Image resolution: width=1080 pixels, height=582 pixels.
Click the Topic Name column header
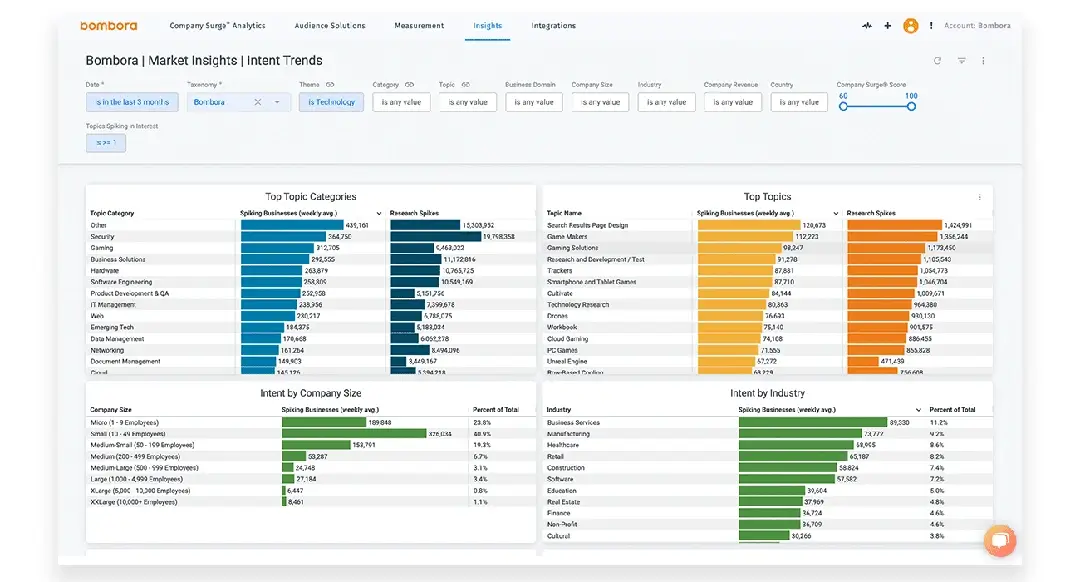coord(564,214)
